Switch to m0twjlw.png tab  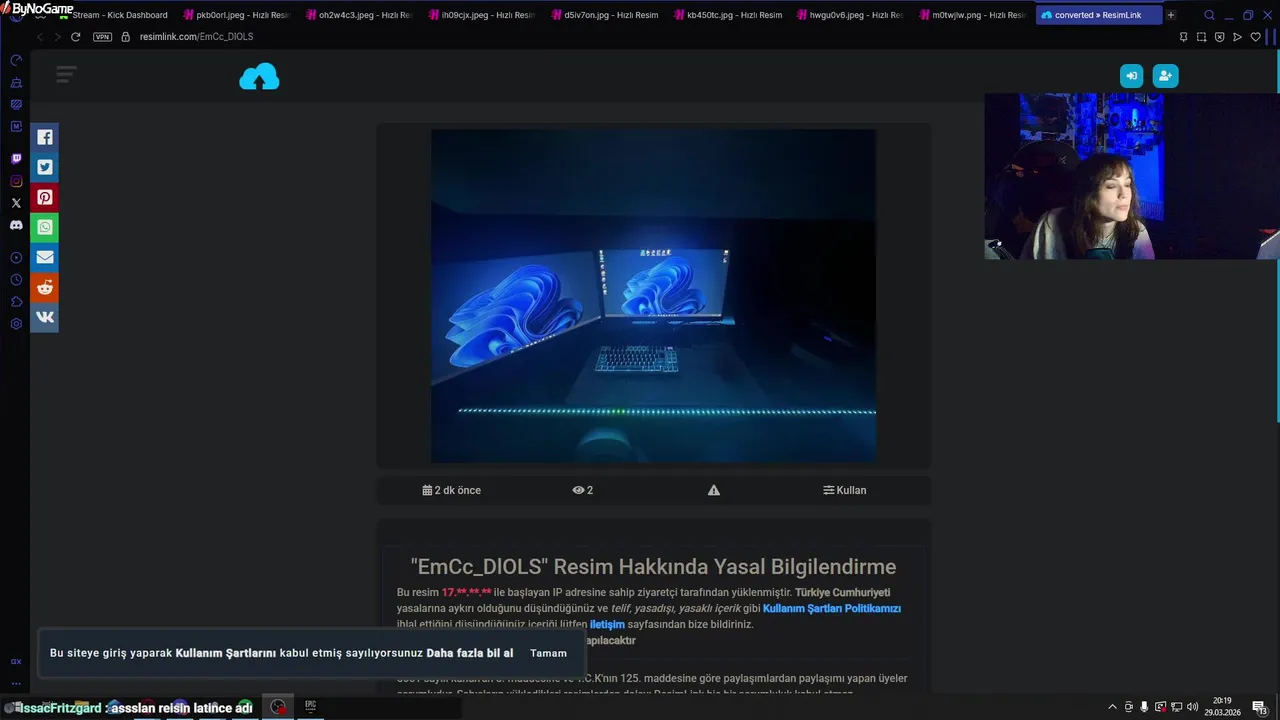click(x=972, y=15)
